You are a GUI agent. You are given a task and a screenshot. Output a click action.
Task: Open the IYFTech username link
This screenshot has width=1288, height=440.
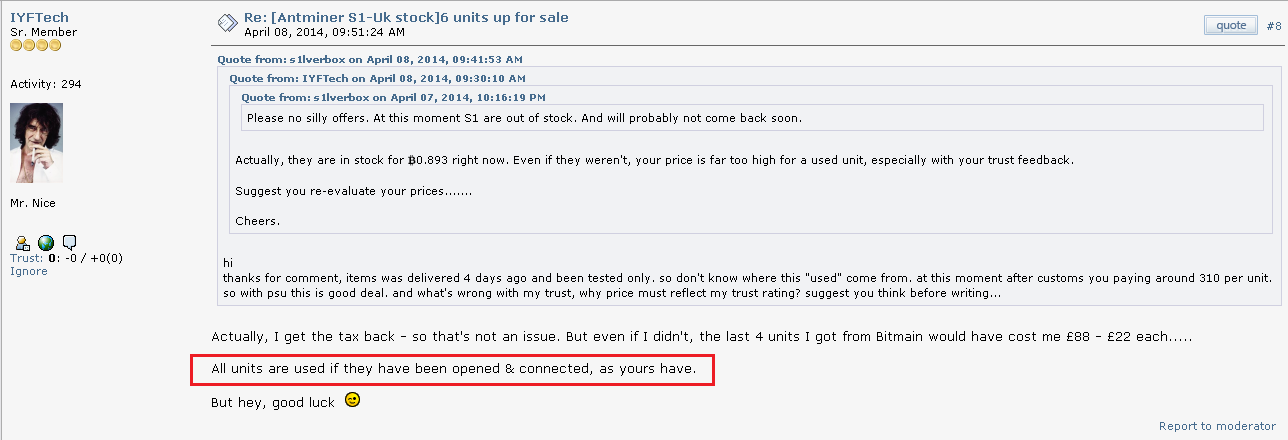[x=40, y=18]
